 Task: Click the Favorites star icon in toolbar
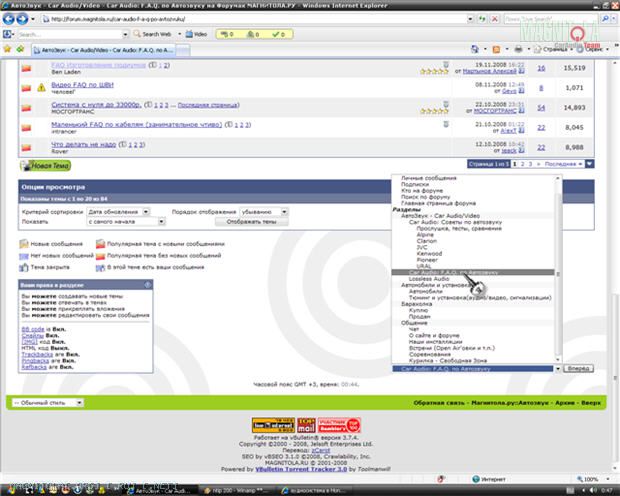(x=8, y=48)
